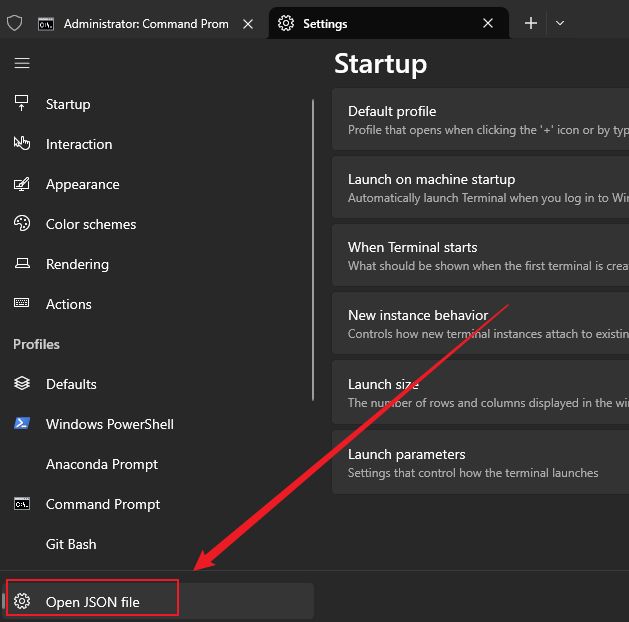Click the Appearance pencil-screen icon

[x=22, y=184]
